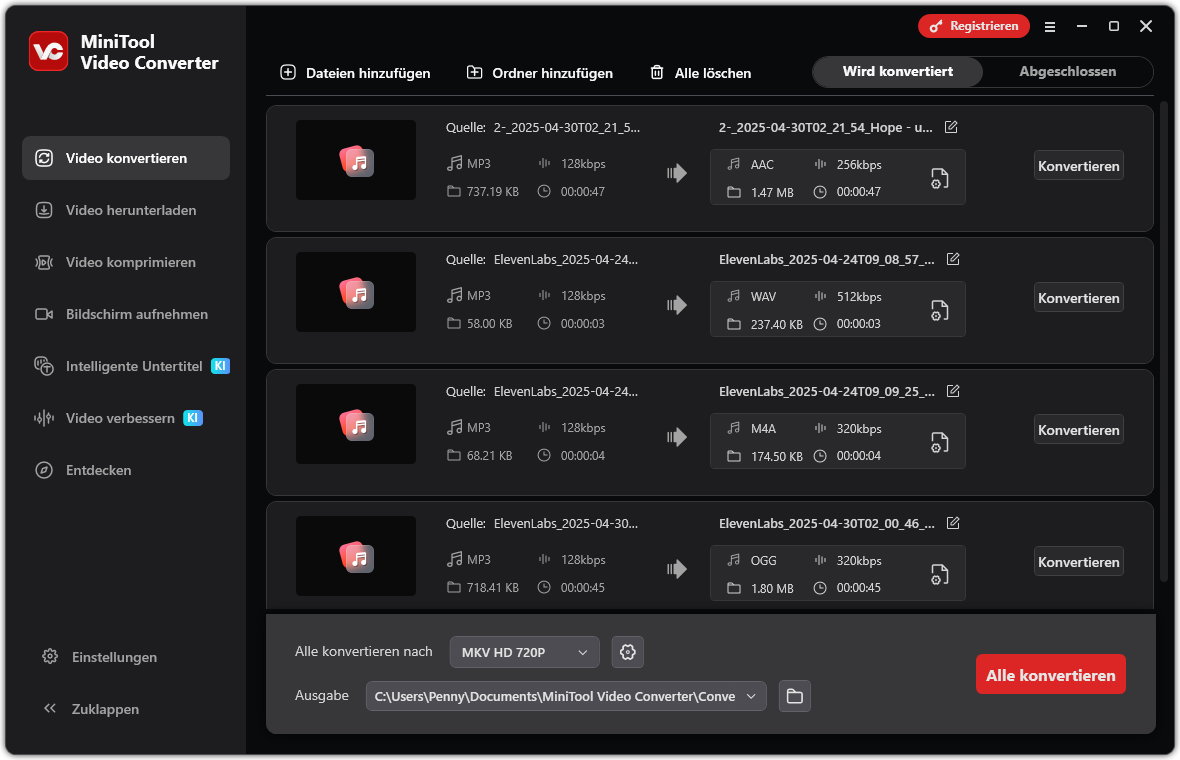Click source name 2-_2025-04-30T02_21_5...

(567, 128)
